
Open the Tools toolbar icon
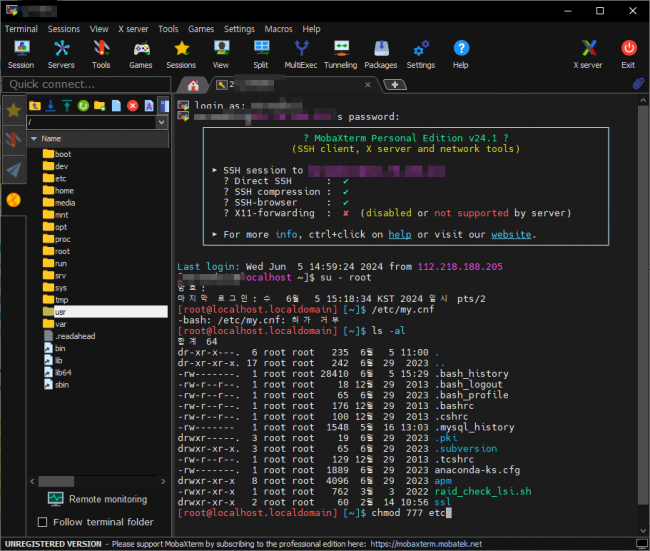click(x=101, y=54)
